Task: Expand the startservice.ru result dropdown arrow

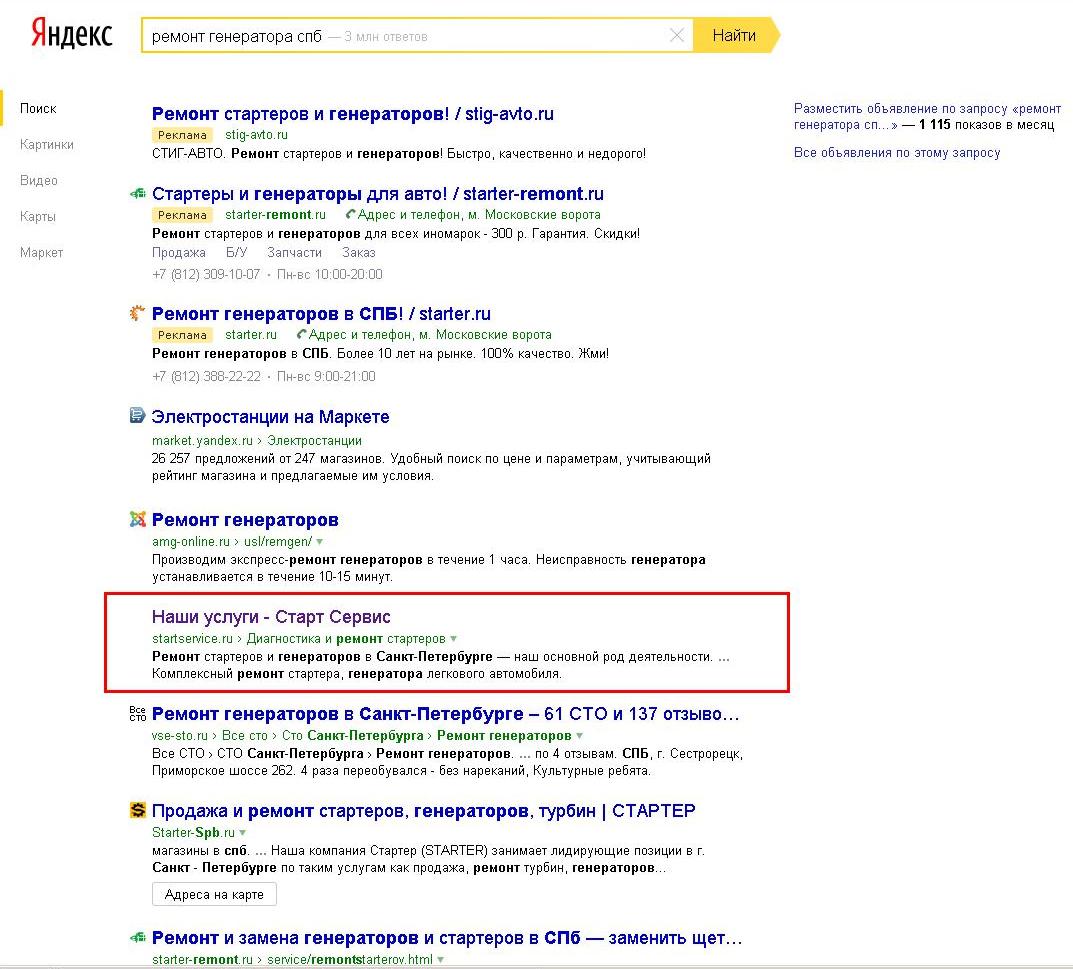Action: (453, 638)
